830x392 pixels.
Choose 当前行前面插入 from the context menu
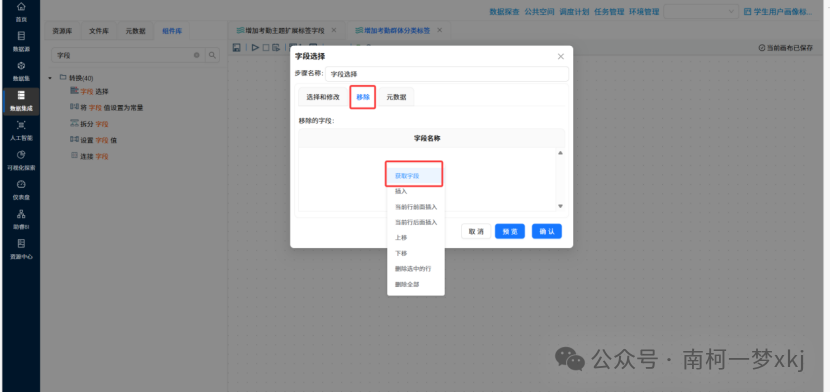416,207
